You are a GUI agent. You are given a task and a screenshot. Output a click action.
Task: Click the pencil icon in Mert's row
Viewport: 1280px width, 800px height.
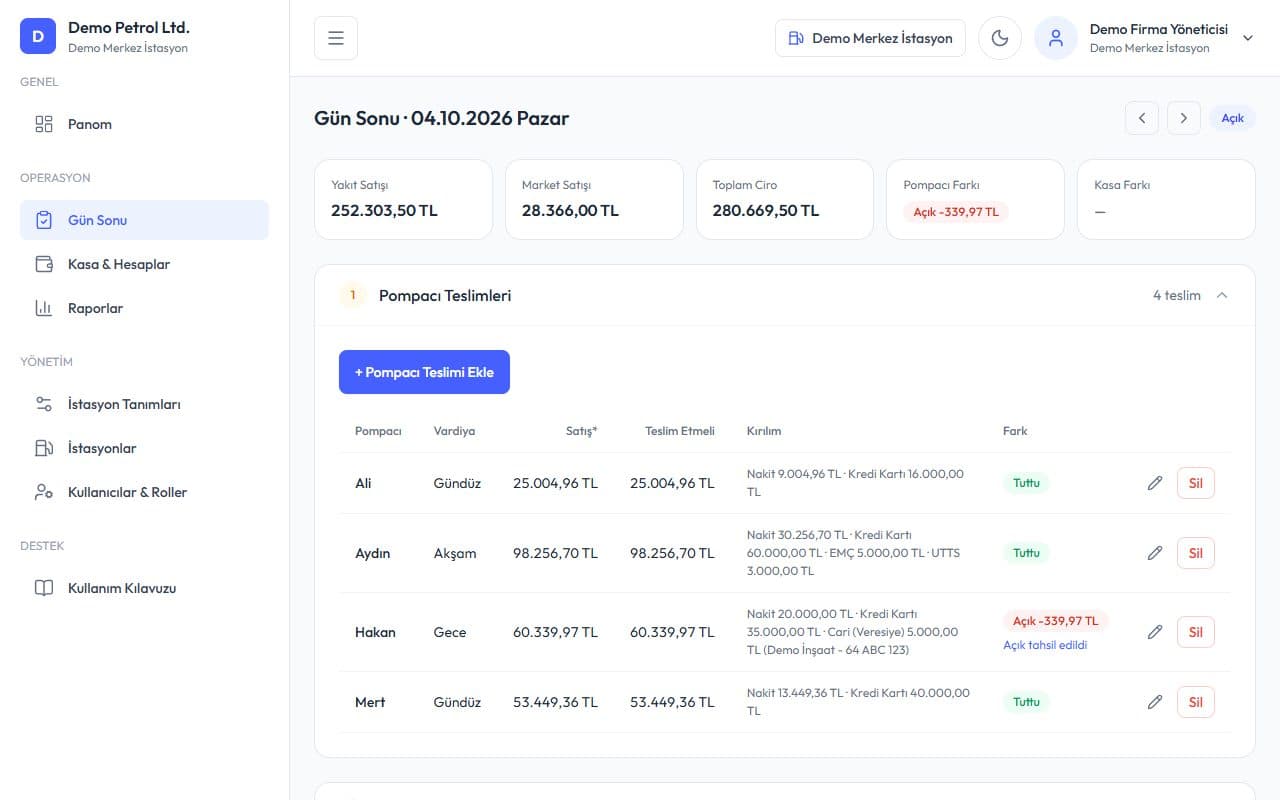pyautogui.click(x=1155, y=702)
